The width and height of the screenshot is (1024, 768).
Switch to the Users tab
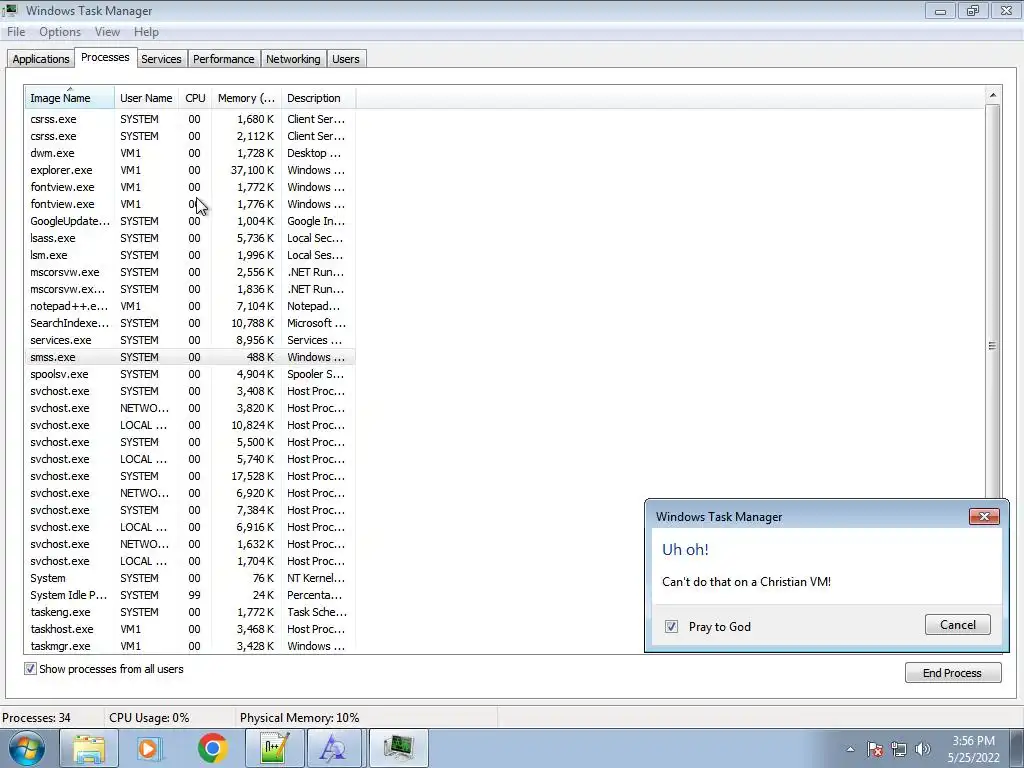[345, 59]
